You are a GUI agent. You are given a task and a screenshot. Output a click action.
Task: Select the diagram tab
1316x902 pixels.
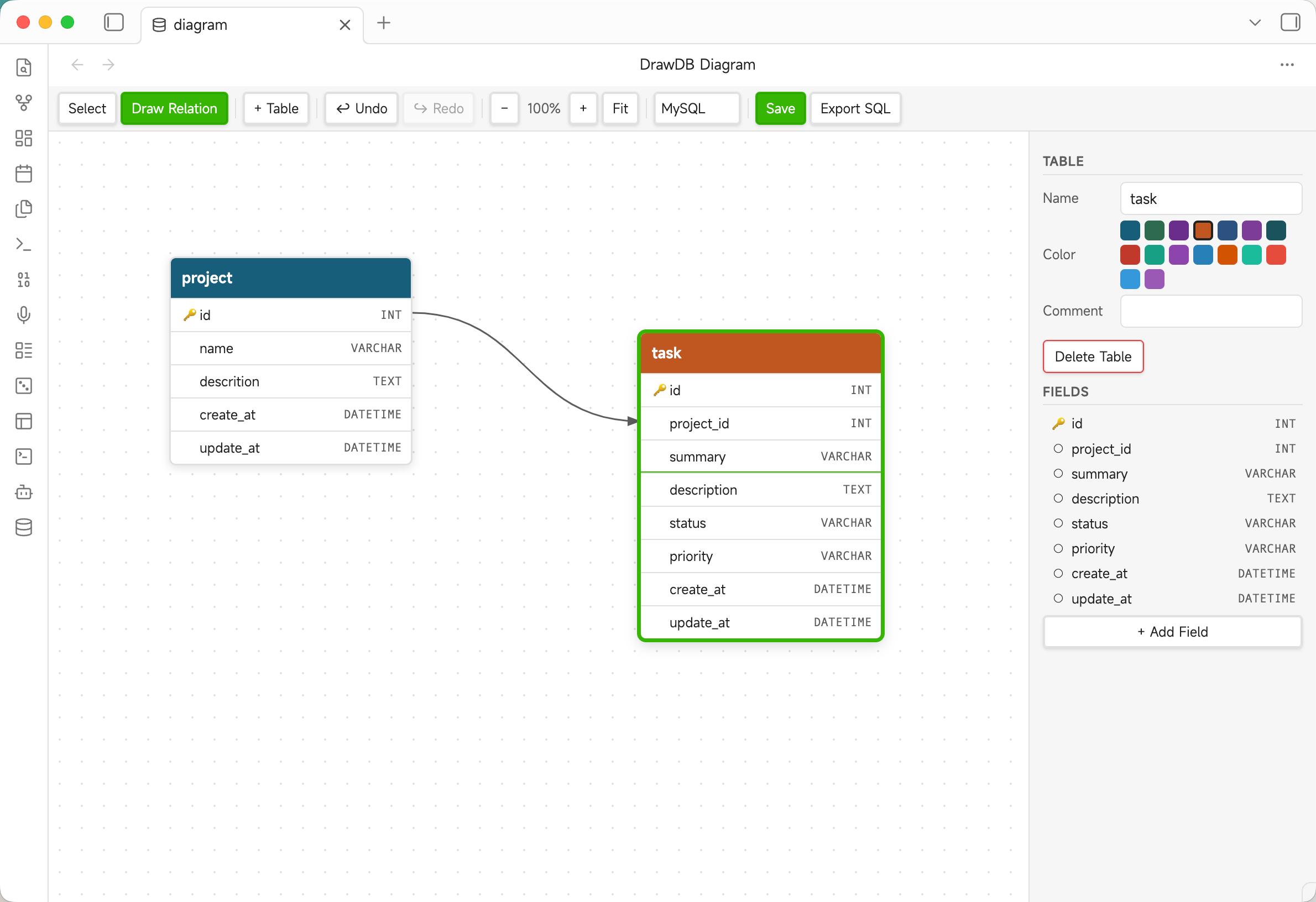click(x=252, y=25)
